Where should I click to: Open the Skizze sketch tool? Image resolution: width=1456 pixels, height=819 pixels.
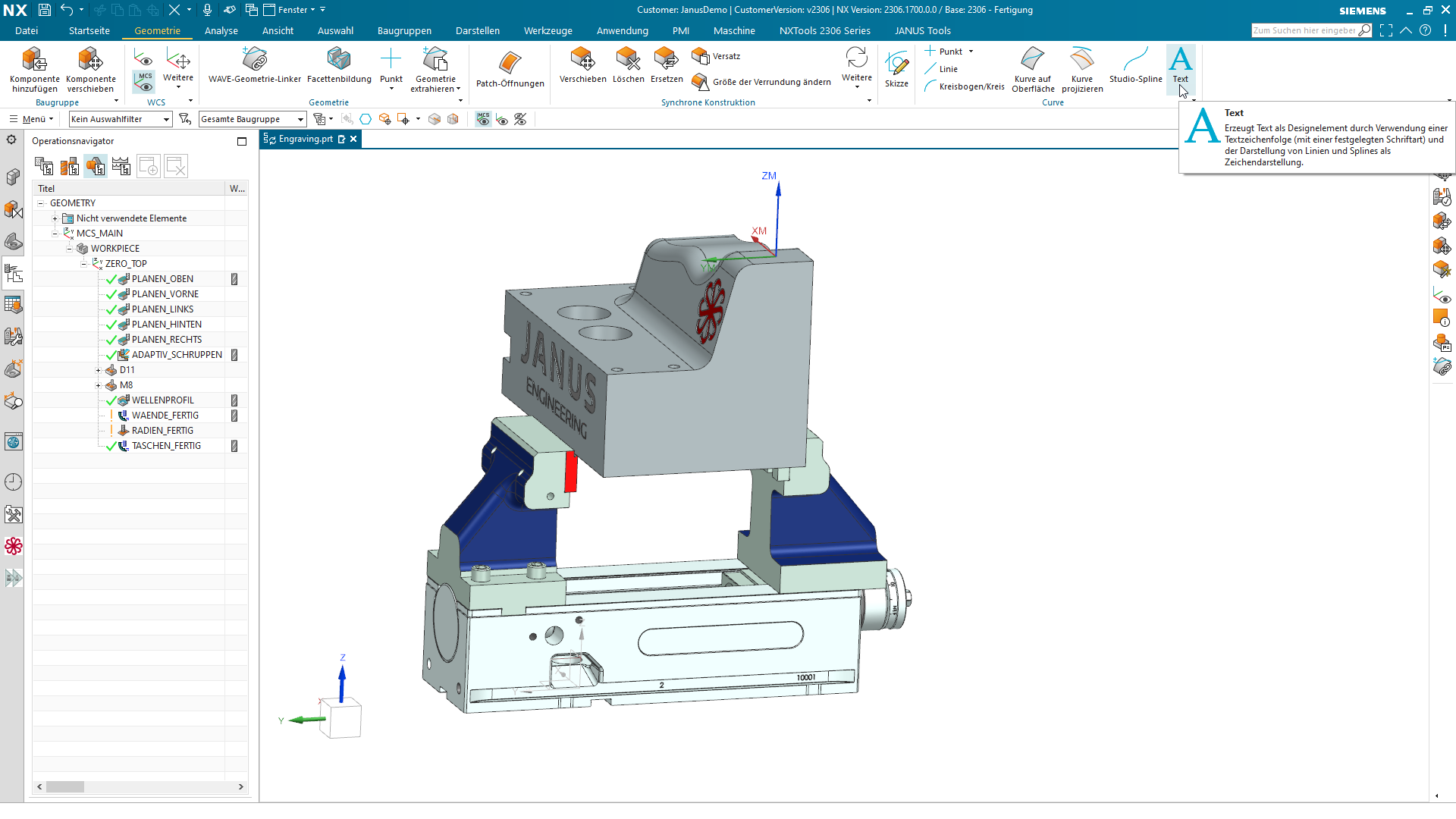pos(896,68)
